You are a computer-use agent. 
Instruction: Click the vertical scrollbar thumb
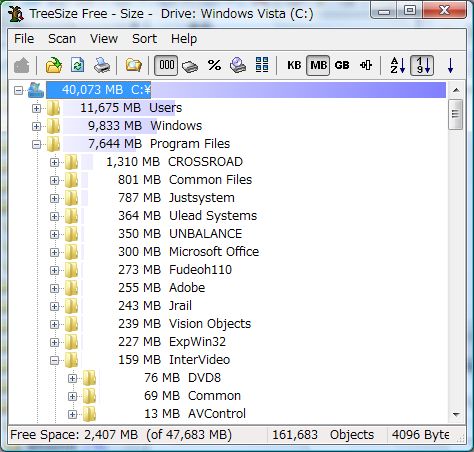click(456, 114)
